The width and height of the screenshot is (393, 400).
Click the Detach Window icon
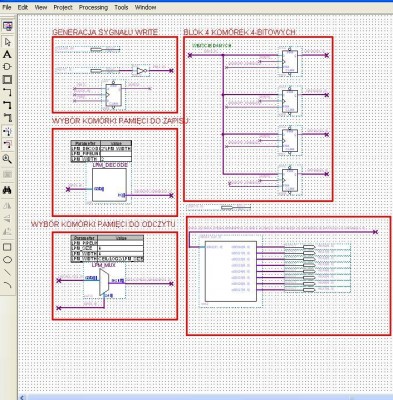[x=7, y=26]
